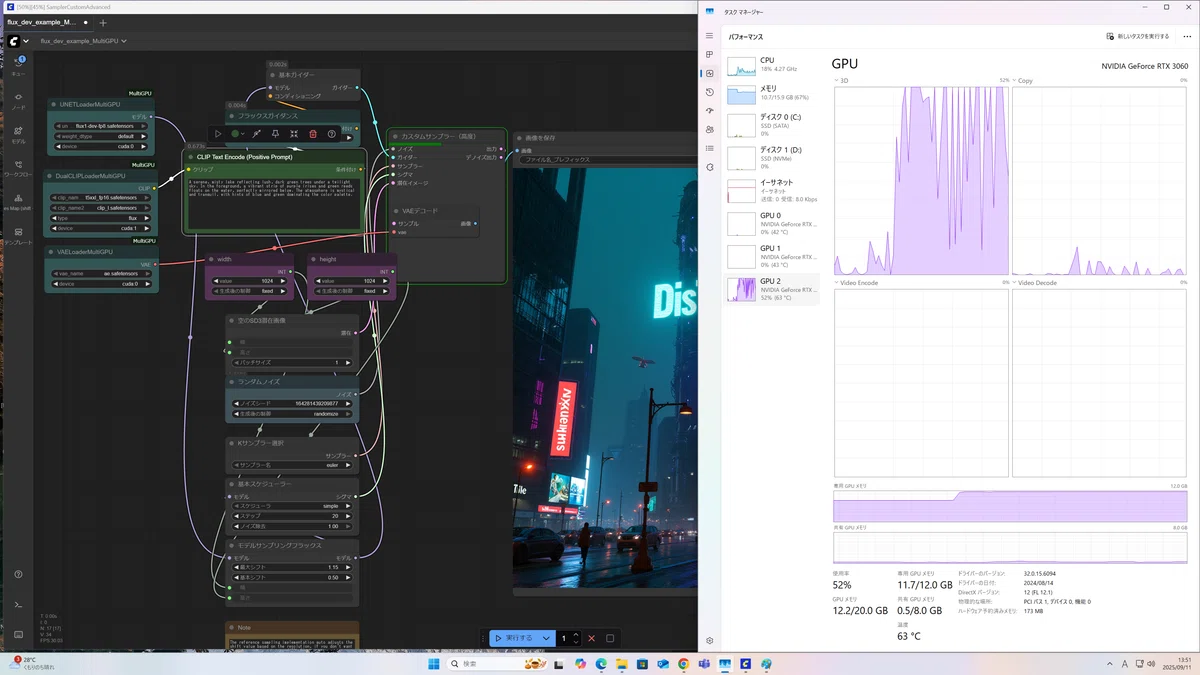Expand the flux_dev_example_MultiGPU workflow dropdown
Screen dimensions: 1200x675
[123, 42]
